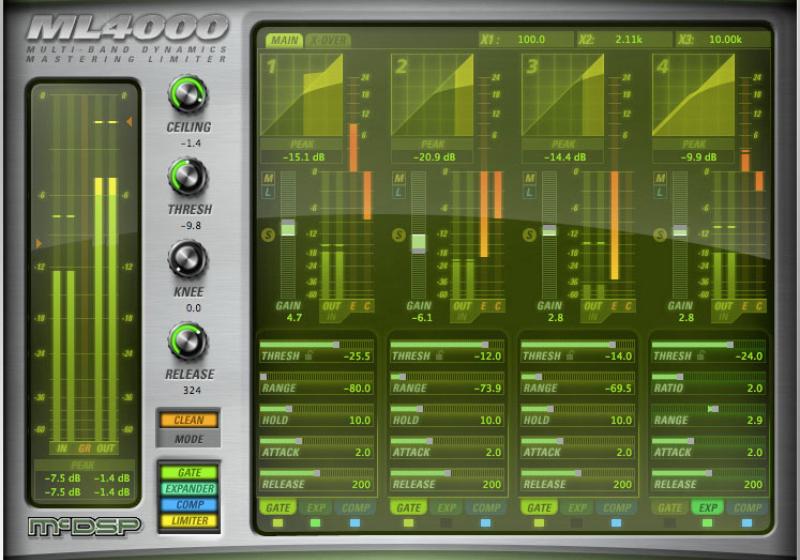Click band 2 E meter label
Viewport: 800px width, 560px height.
483,306
